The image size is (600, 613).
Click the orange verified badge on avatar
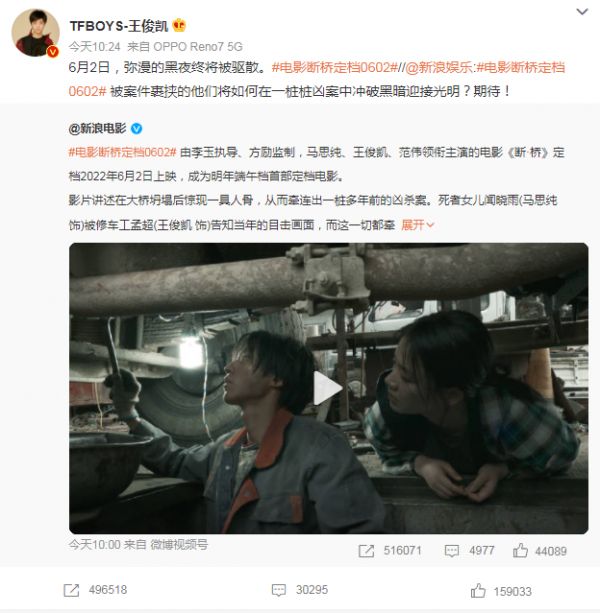[x=52, y=52]
